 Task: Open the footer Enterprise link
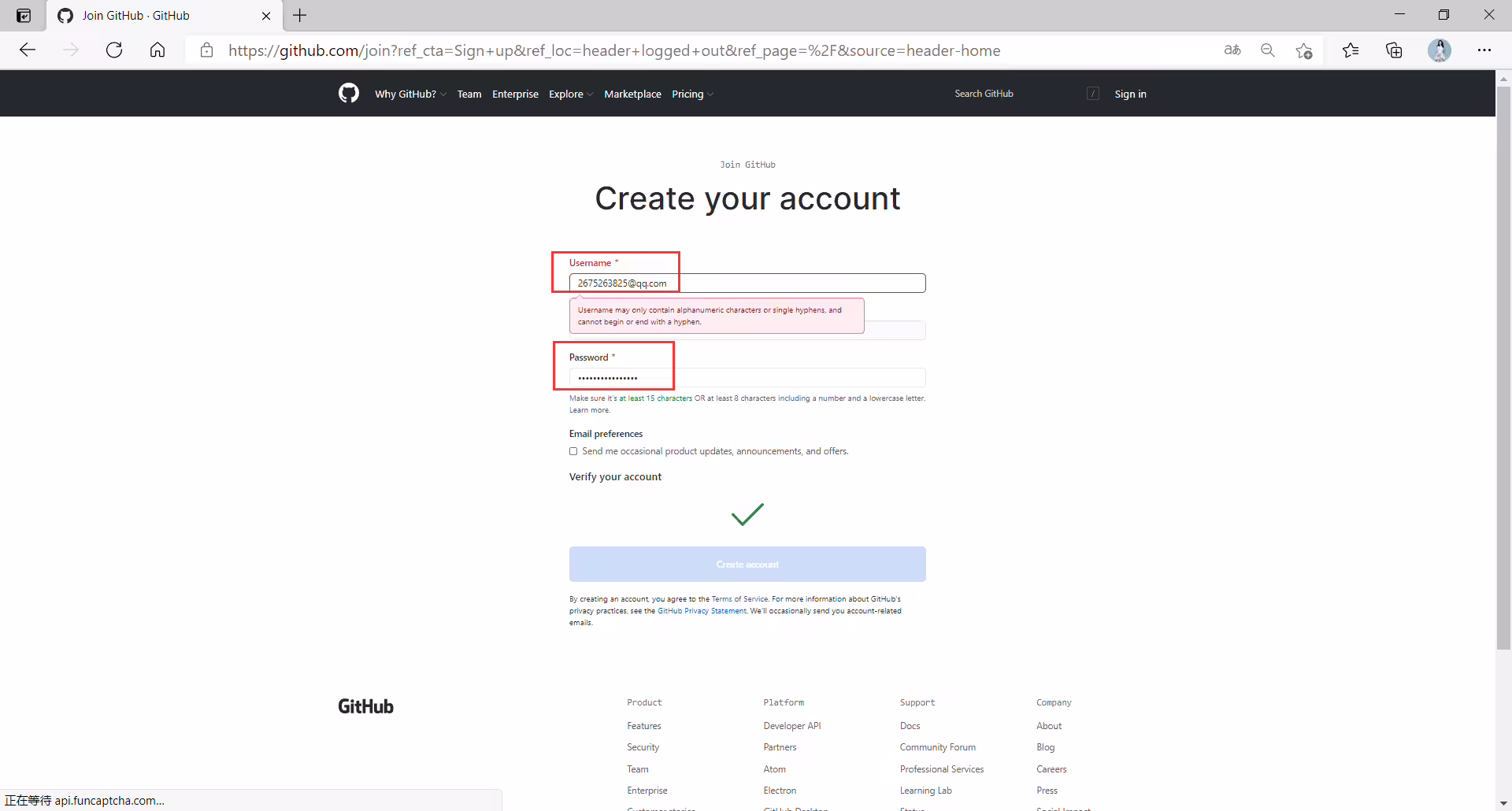[647, 791]
